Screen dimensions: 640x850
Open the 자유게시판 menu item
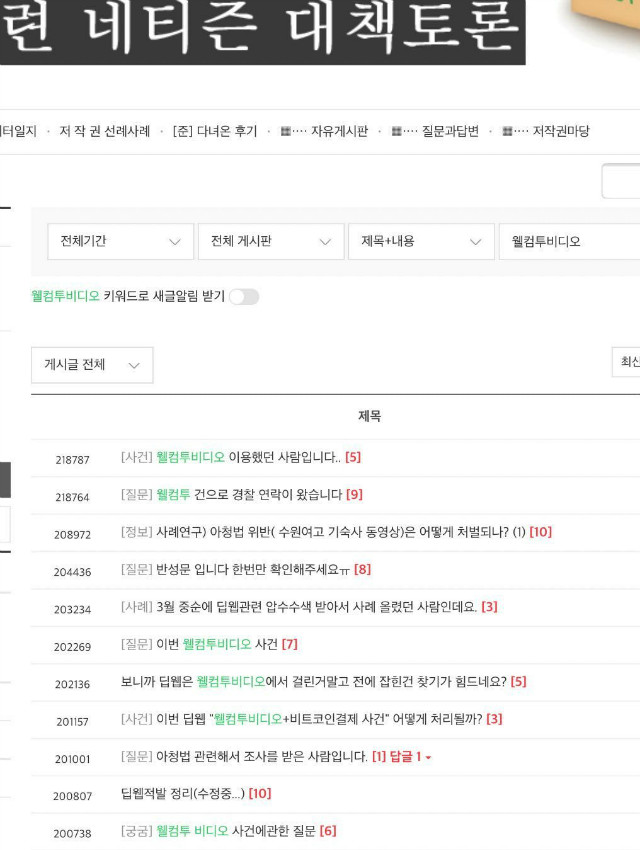pyautogui.click(x=339, y=131)
